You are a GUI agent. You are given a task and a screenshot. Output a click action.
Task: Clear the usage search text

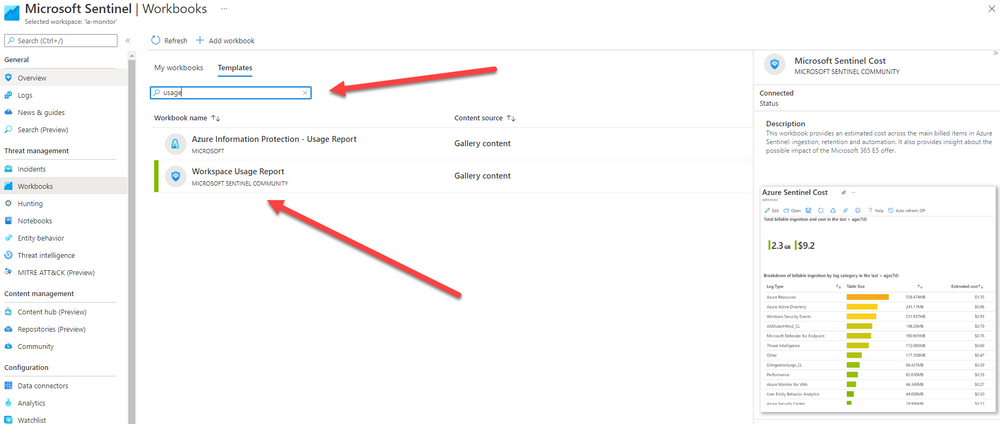305,92
